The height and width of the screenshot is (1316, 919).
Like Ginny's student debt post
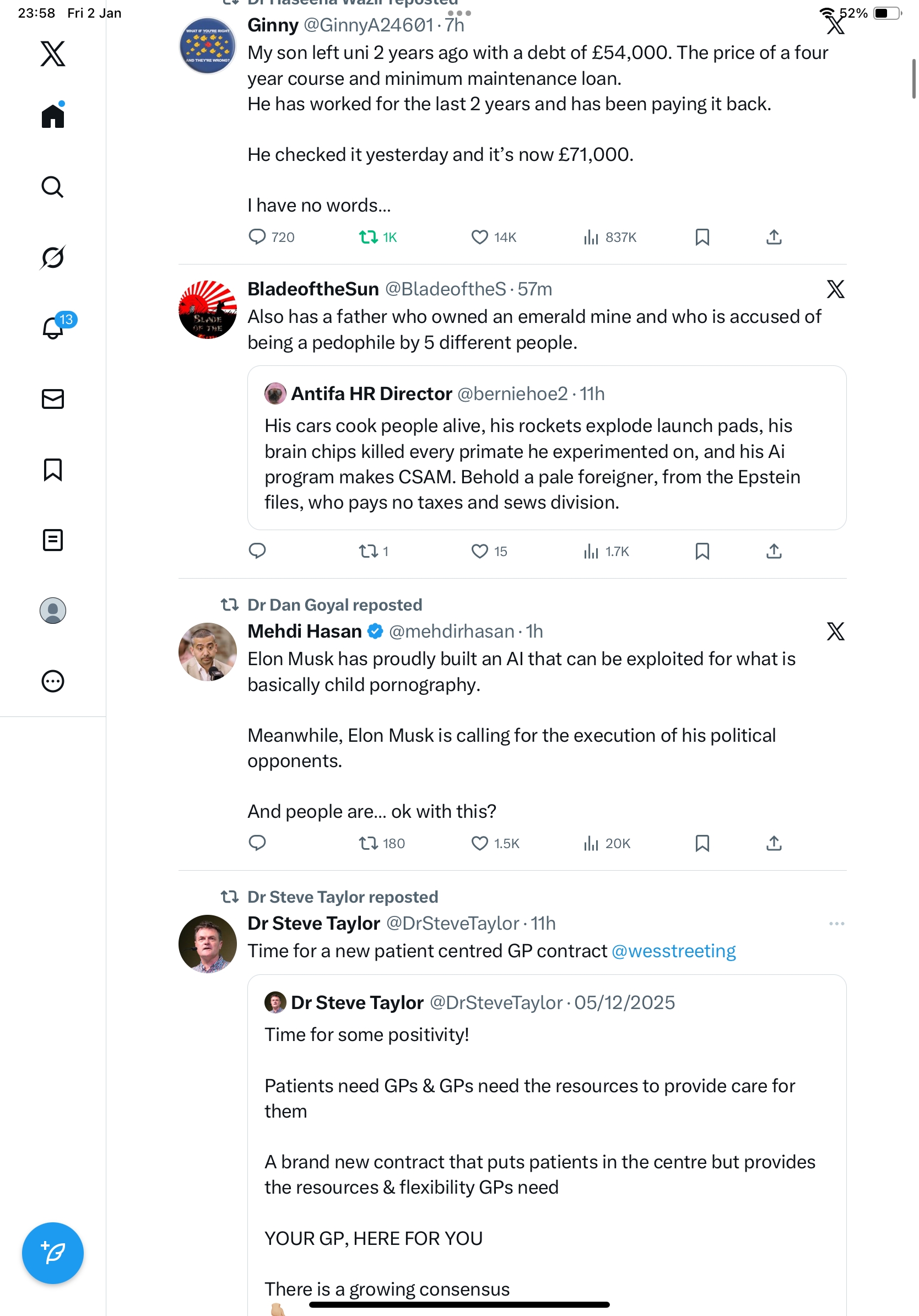tap(479, 238)
